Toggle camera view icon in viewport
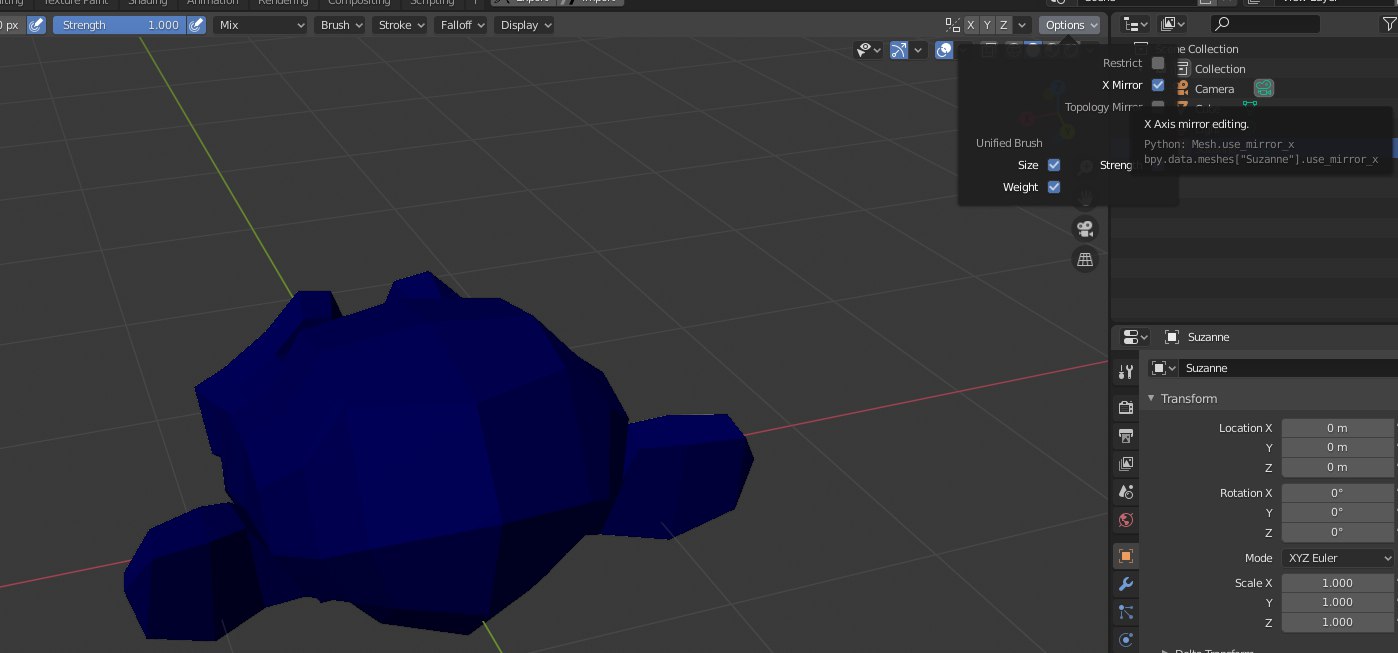1398x653 pixels. pos(1085,228)
